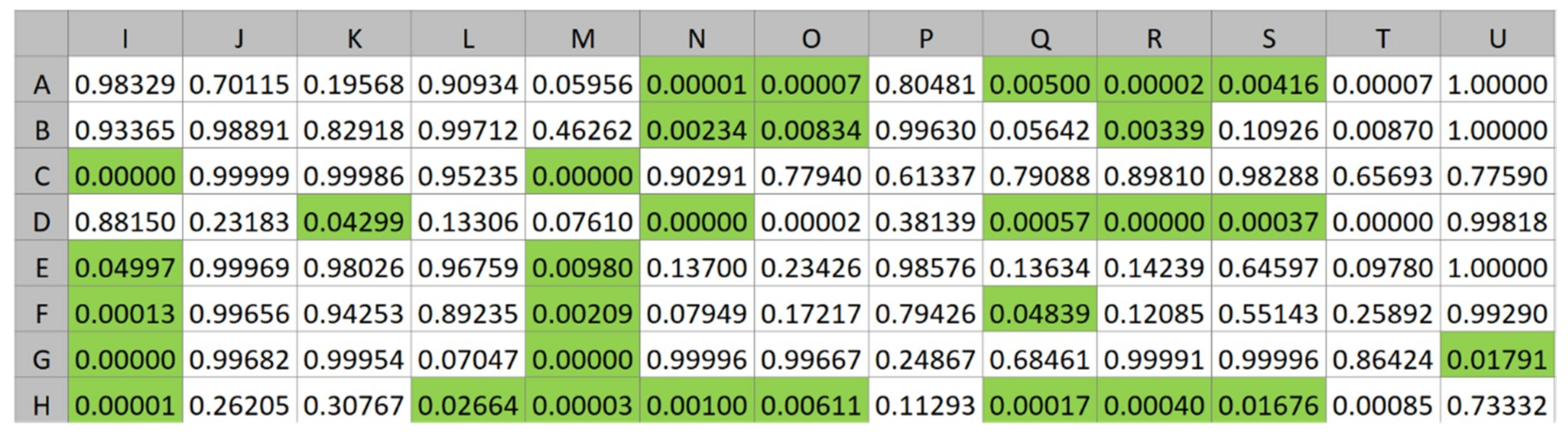Click green cell with value 0.04299
1568x438 pixels.
coord(353,222)
